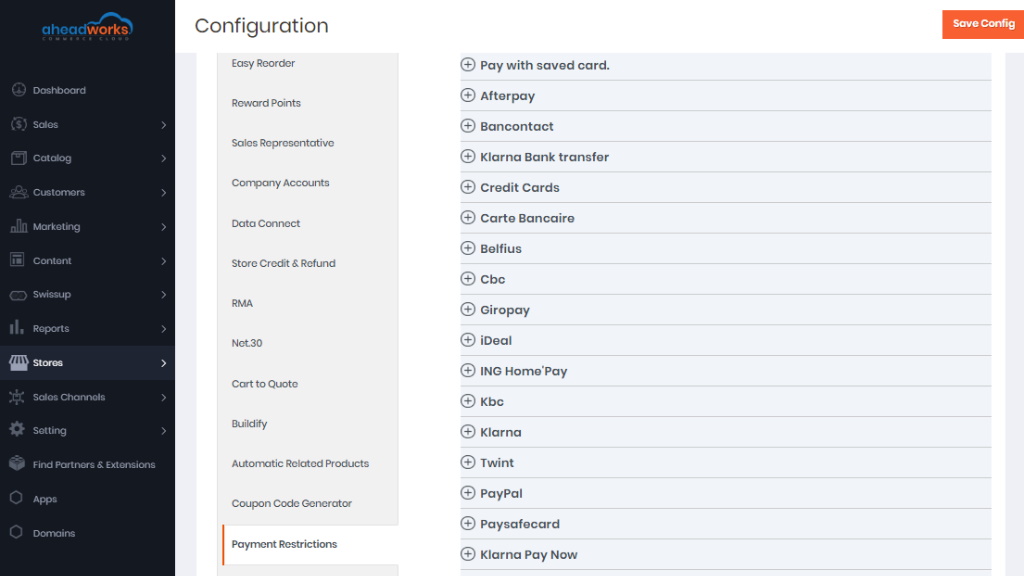Expand the Klarna Bank transfer section
This screenshot has width=1024, height=576.
(726, 157)
